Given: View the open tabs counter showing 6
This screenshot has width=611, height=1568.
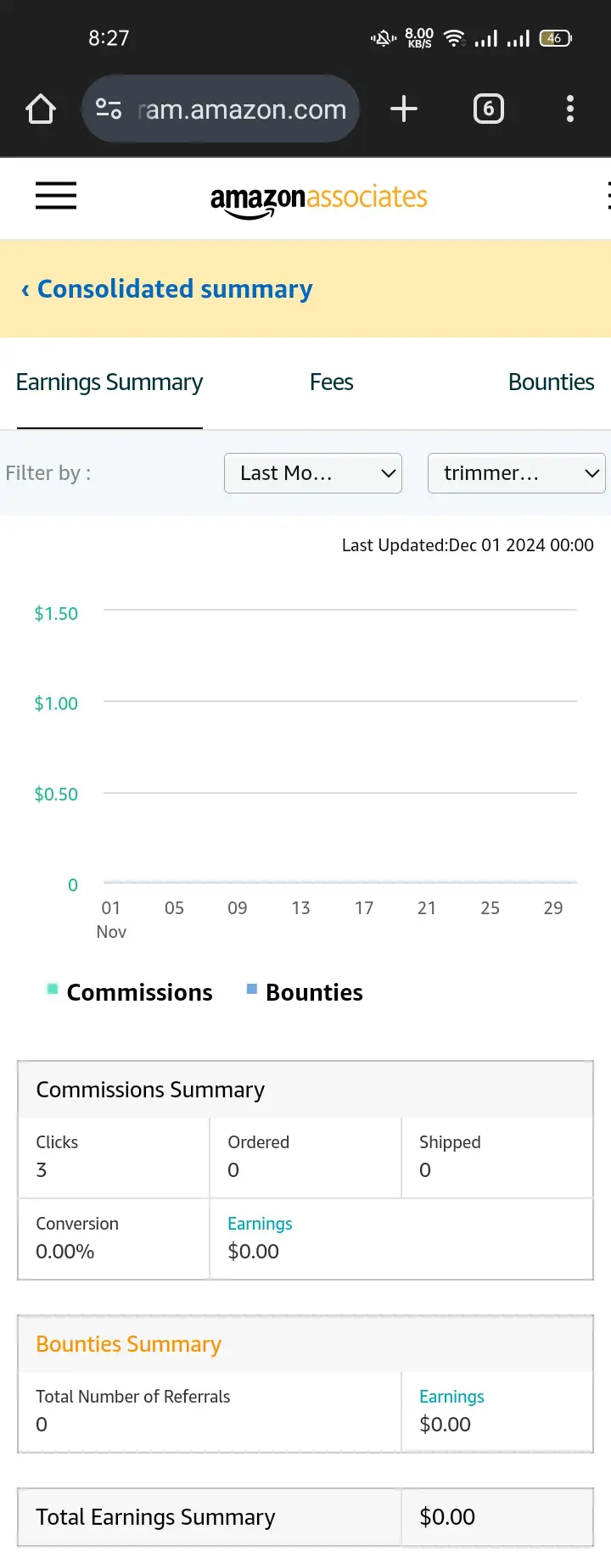Looking at the screenshot, I should coord(489,109).
